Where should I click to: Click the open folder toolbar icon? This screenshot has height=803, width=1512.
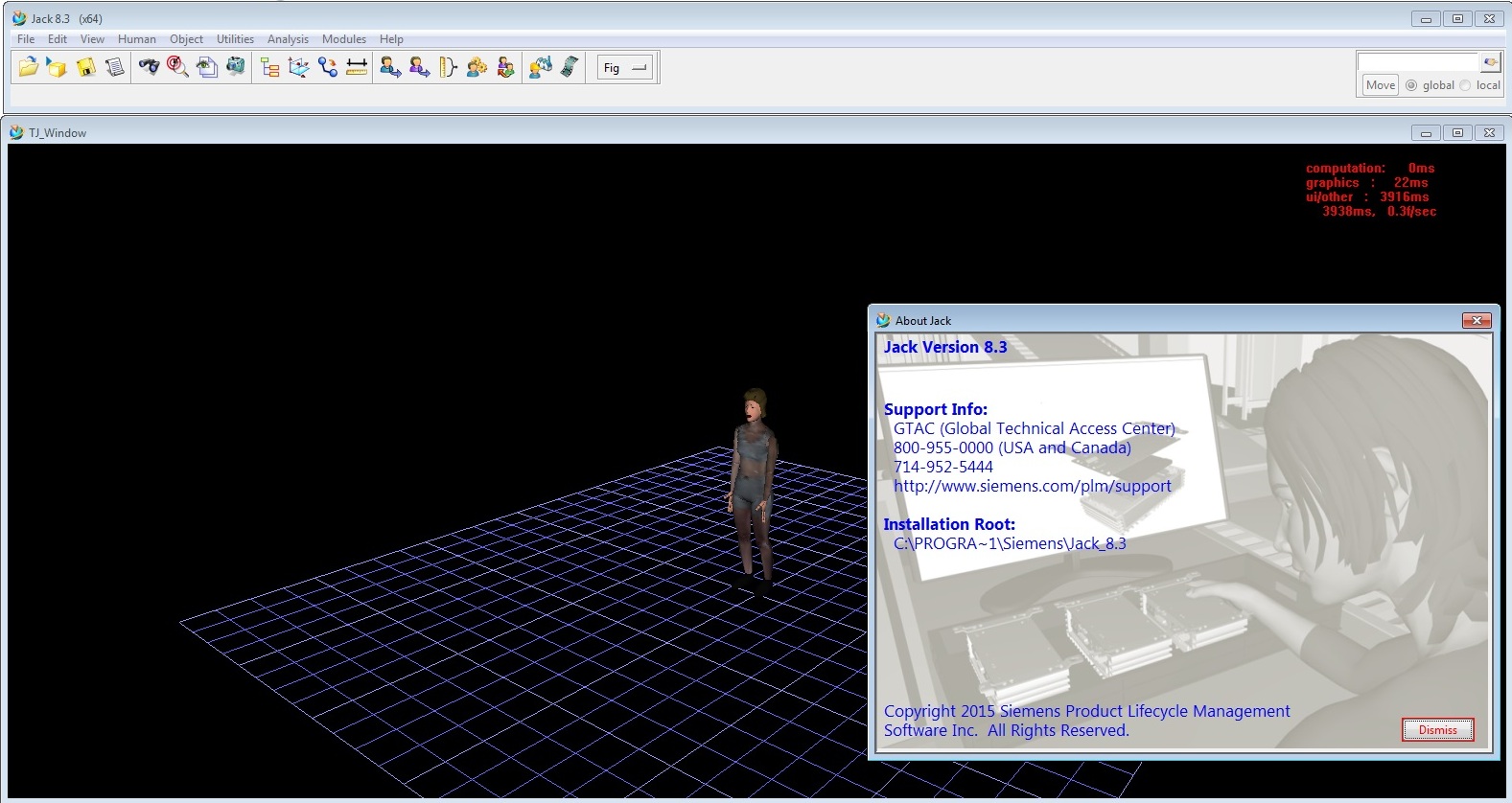[x=29, y=67]
